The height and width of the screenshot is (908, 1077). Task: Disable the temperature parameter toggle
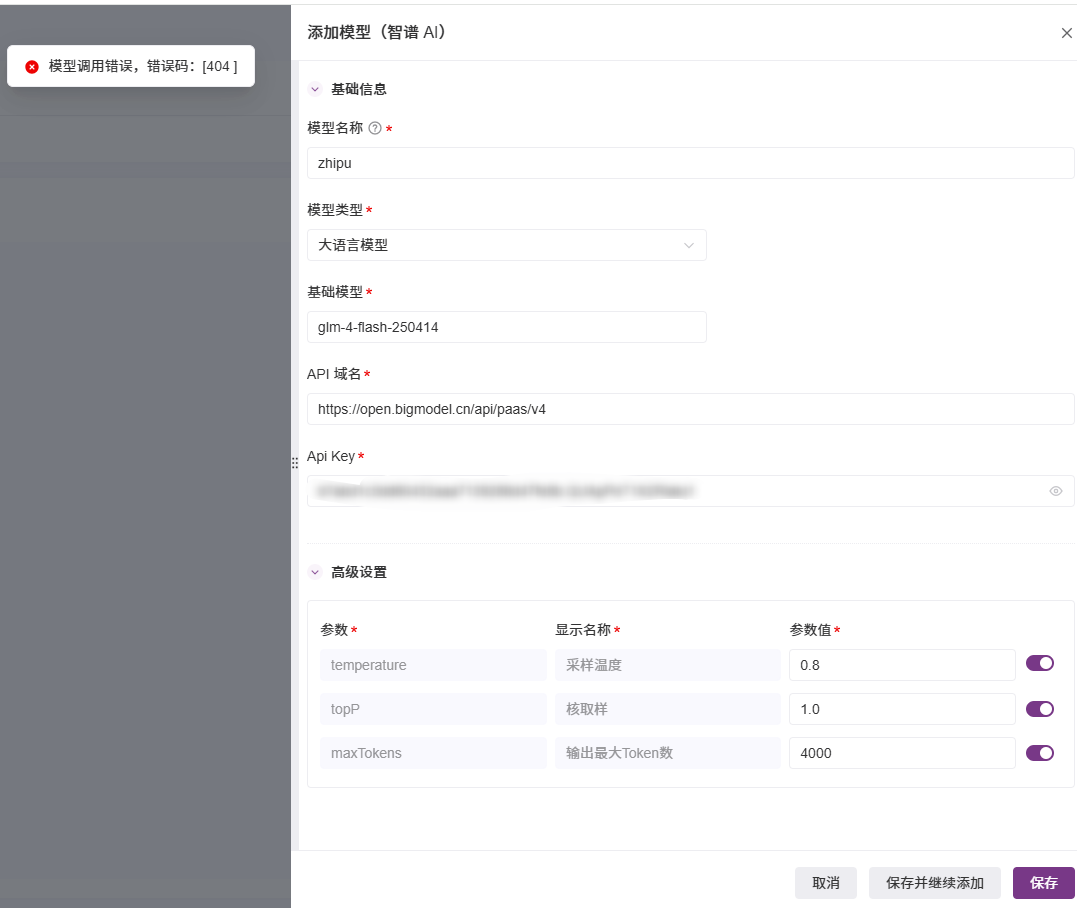(1040, 663)
